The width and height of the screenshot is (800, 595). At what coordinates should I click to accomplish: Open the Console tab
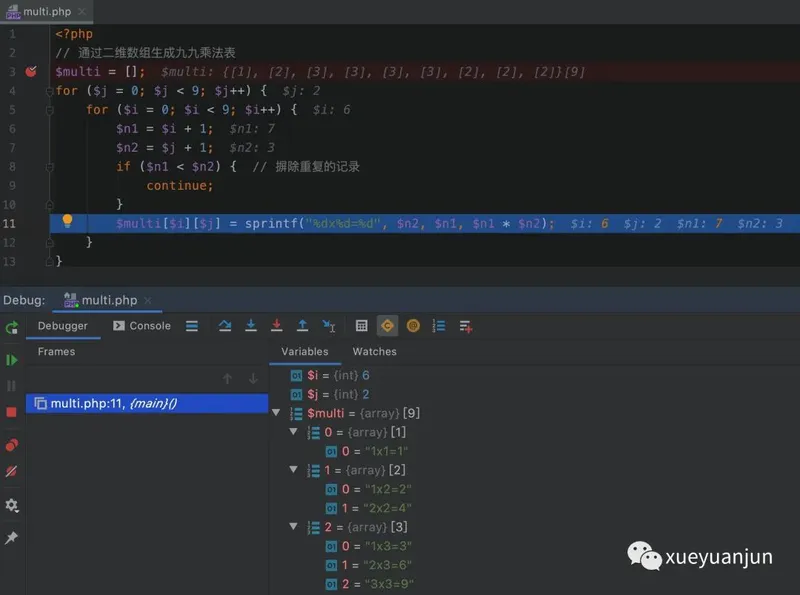point(142,326)
